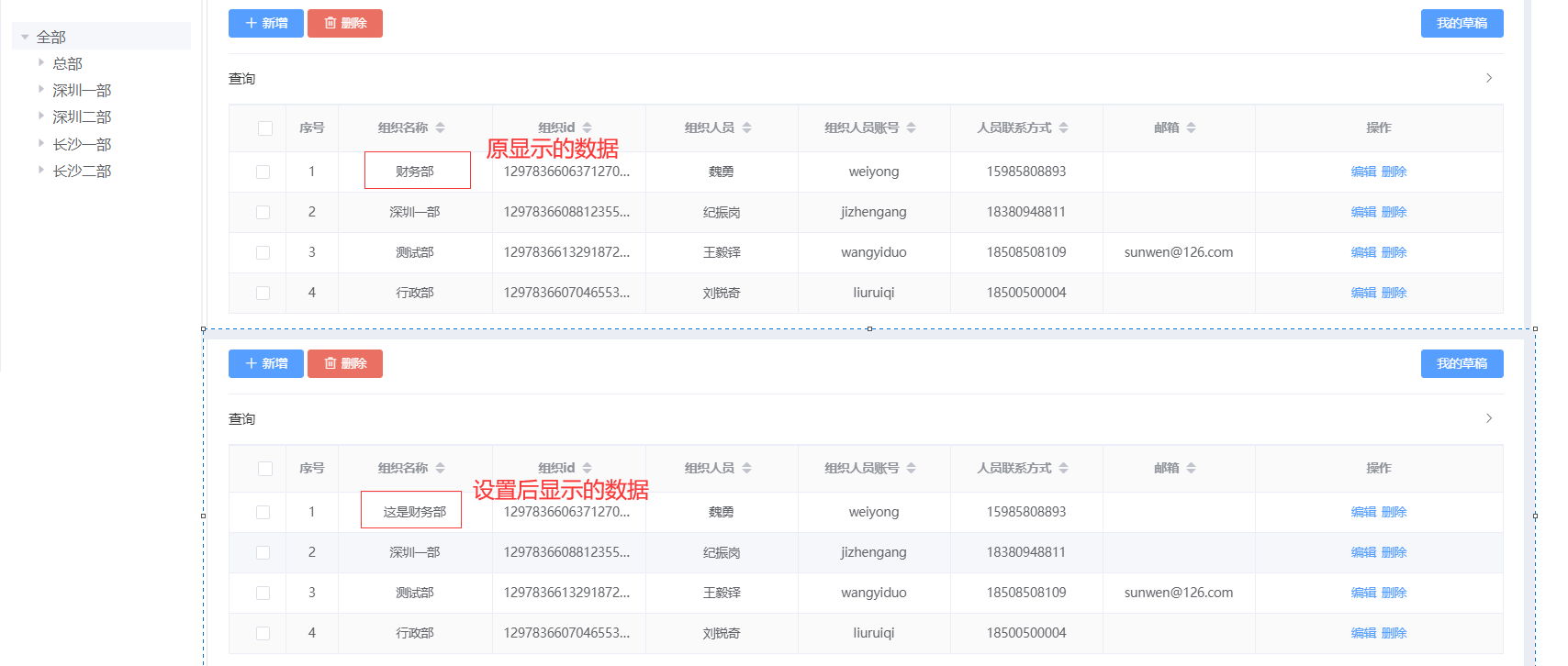The width and height of the screenshot is (1568, 666).
Task: Select 长沙一部 in the organization tree
Action: 82,144
